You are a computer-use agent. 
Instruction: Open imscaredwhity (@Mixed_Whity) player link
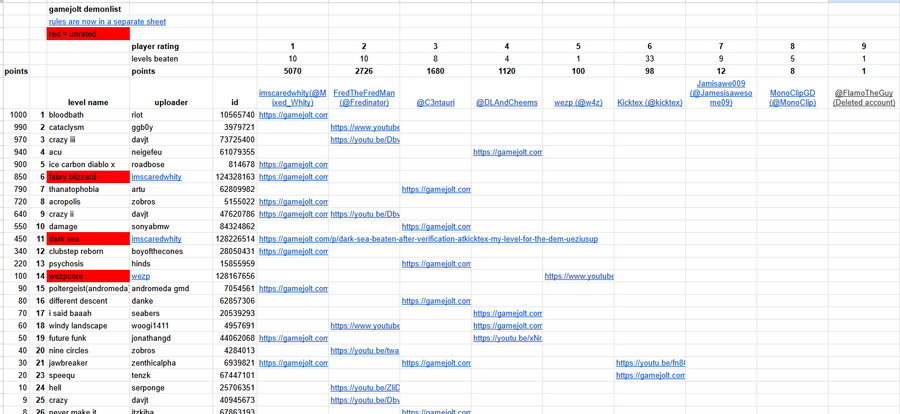pos(293,98)
